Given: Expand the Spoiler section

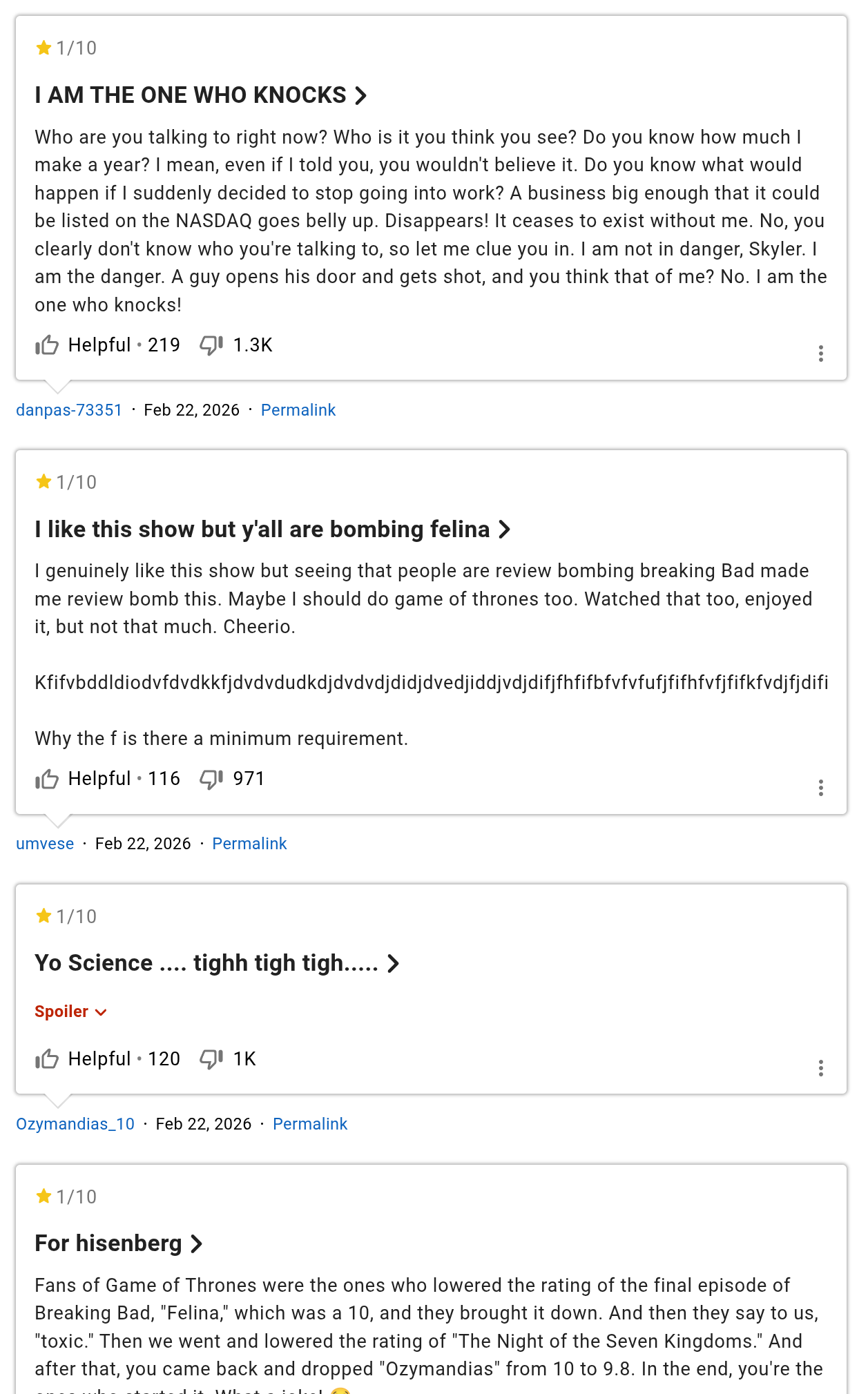Looking at the screenshot, I should coord(70,1011).
